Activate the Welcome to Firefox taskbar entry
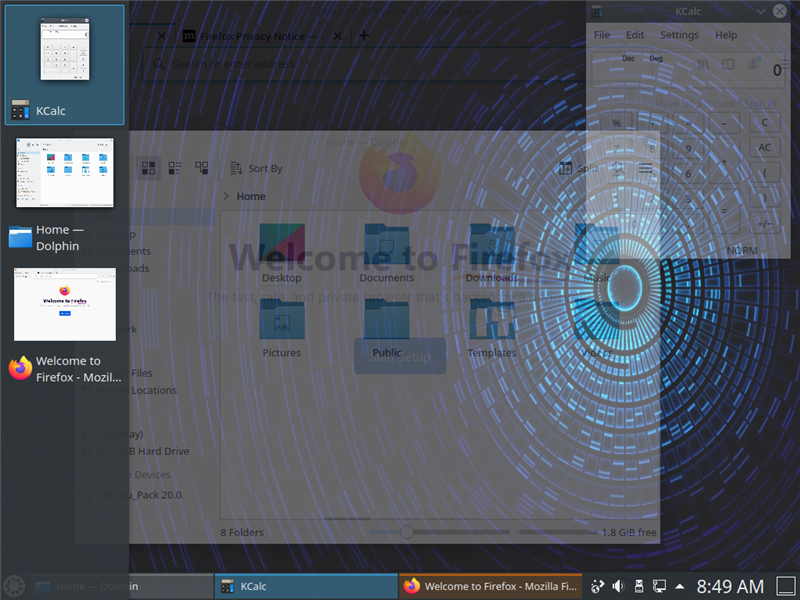 [x=491, y=586]
